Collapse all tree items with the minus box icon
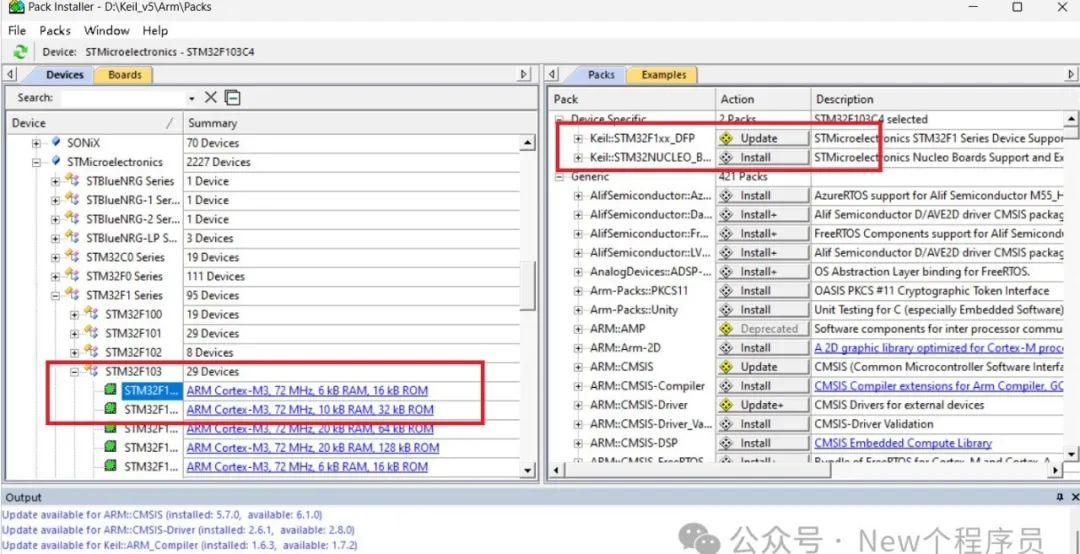Screen dimensions: 1080x554 click(233, 98)
